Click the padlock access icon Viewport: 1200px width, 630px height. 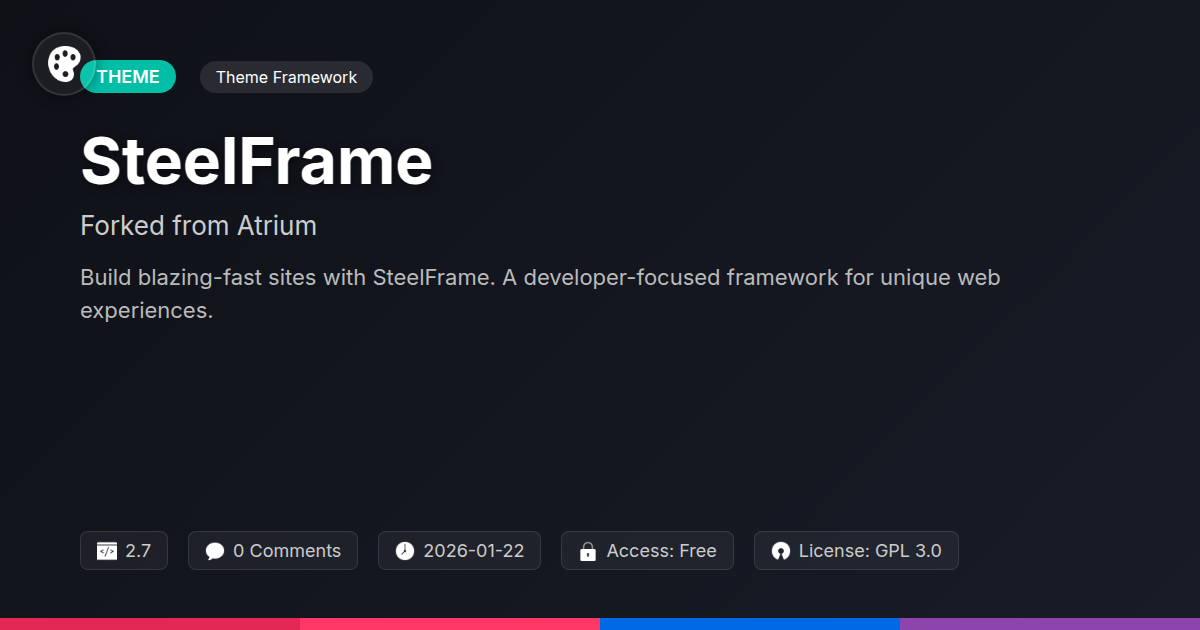tap(588, 551)
